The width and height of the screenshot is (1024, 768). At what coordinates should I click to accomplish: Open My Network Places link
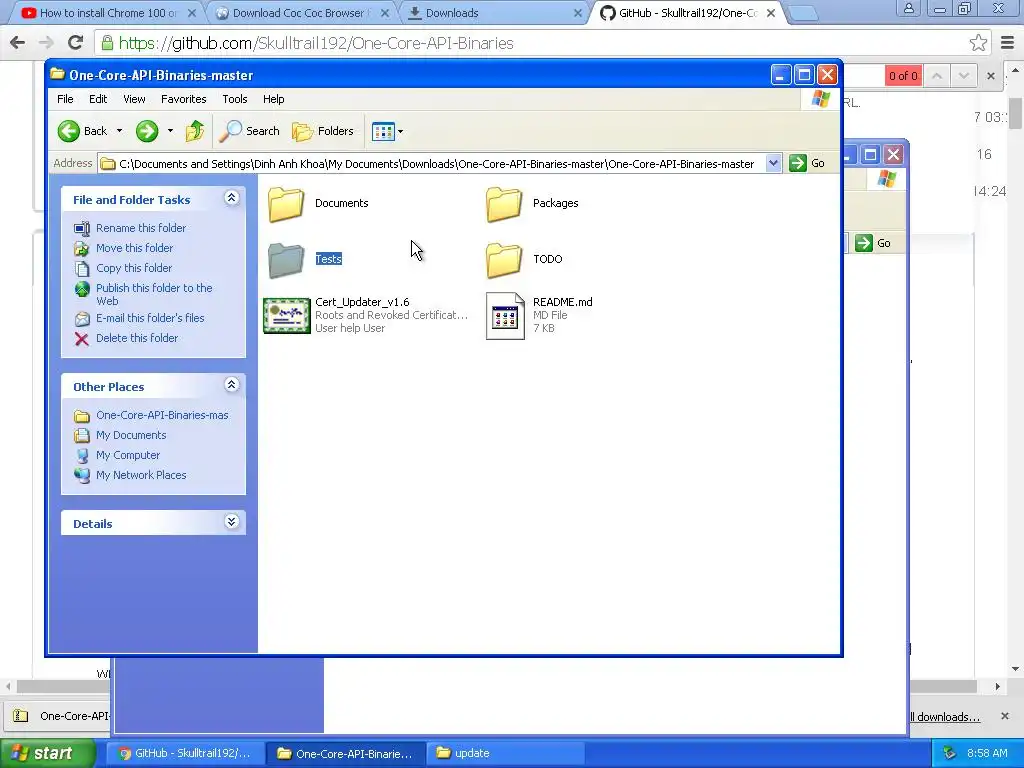pyautogui.click(x=141, y=475)
